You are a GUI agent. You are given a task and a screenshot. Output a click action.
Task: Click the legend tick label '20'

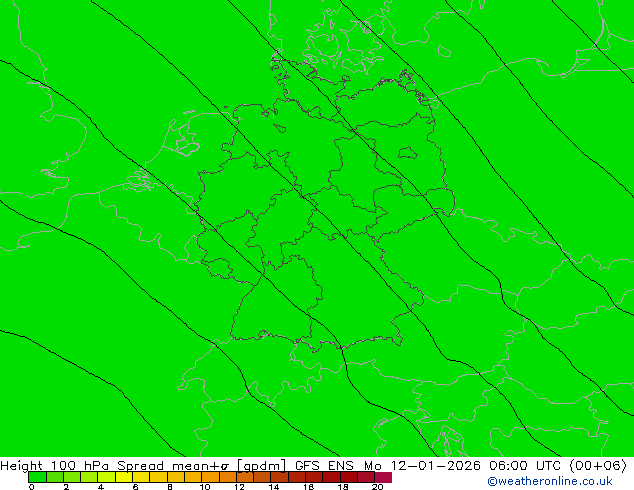[x=377, y=487]
